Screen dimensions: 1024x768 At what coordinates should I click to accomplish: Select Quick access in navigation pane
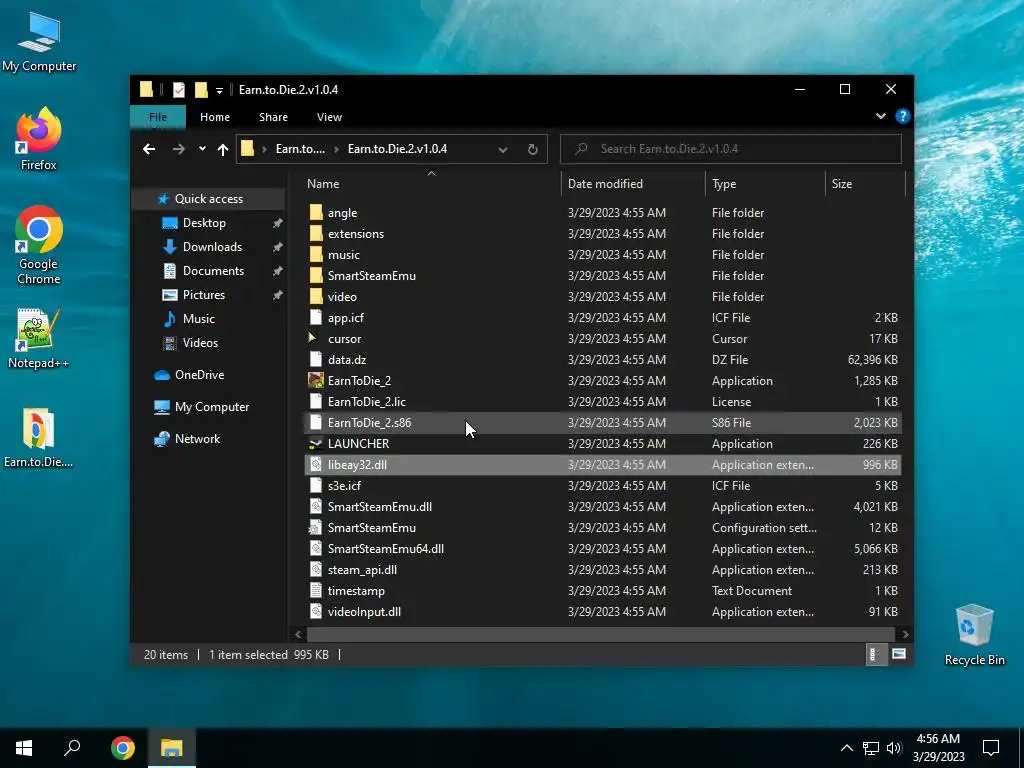point(208,199)
